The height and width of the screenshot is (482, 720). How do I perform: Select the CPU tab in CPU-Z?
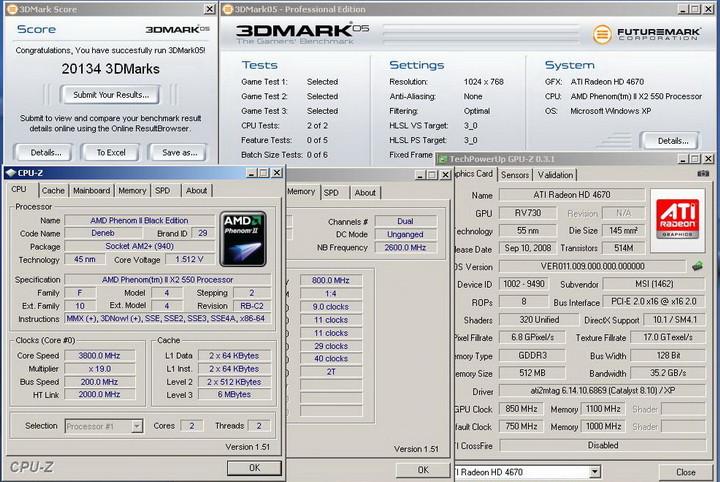pos(19,190)
